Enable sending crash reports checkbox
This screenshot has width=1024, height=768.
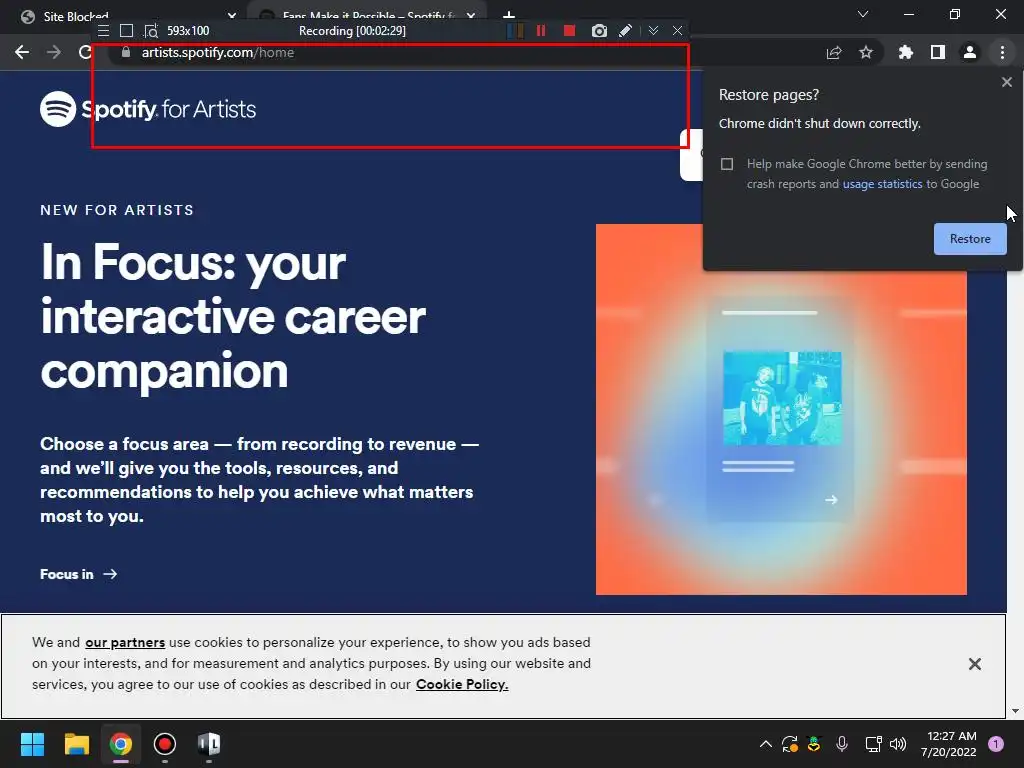click(x=727, y=164)
